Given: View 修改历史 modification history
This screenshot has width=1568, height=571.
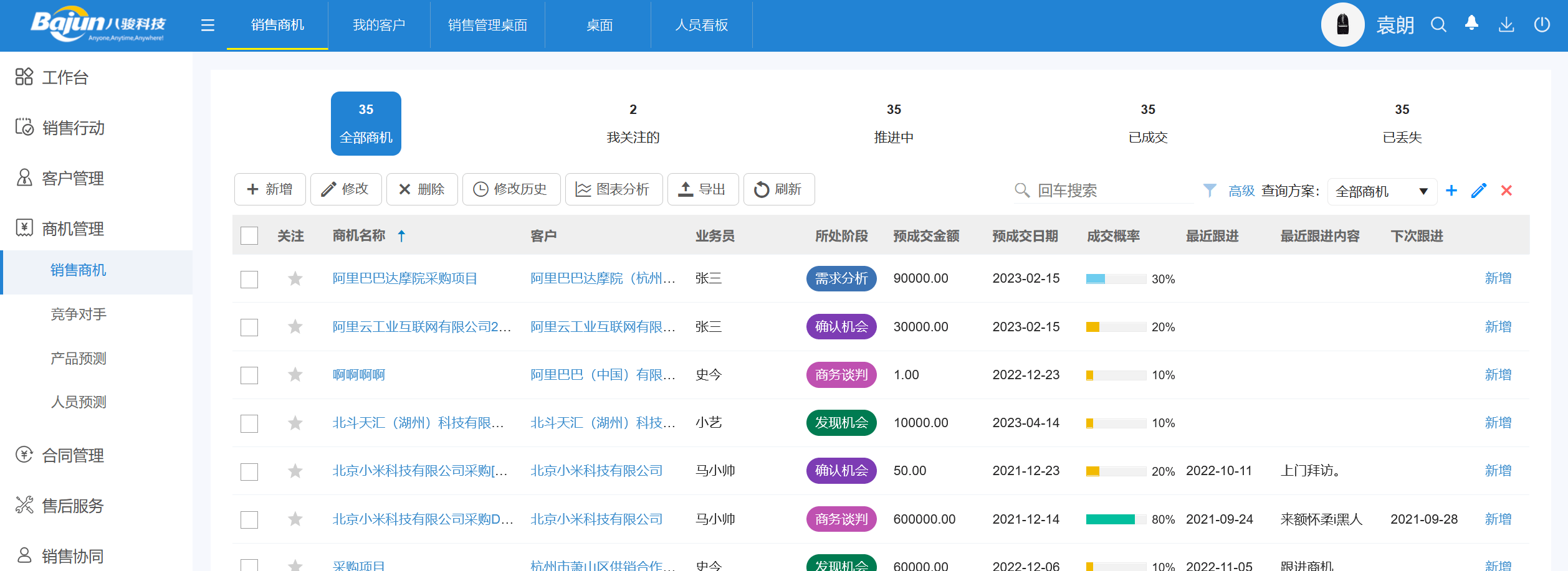Looking at the screenshot, I should 511,189.
